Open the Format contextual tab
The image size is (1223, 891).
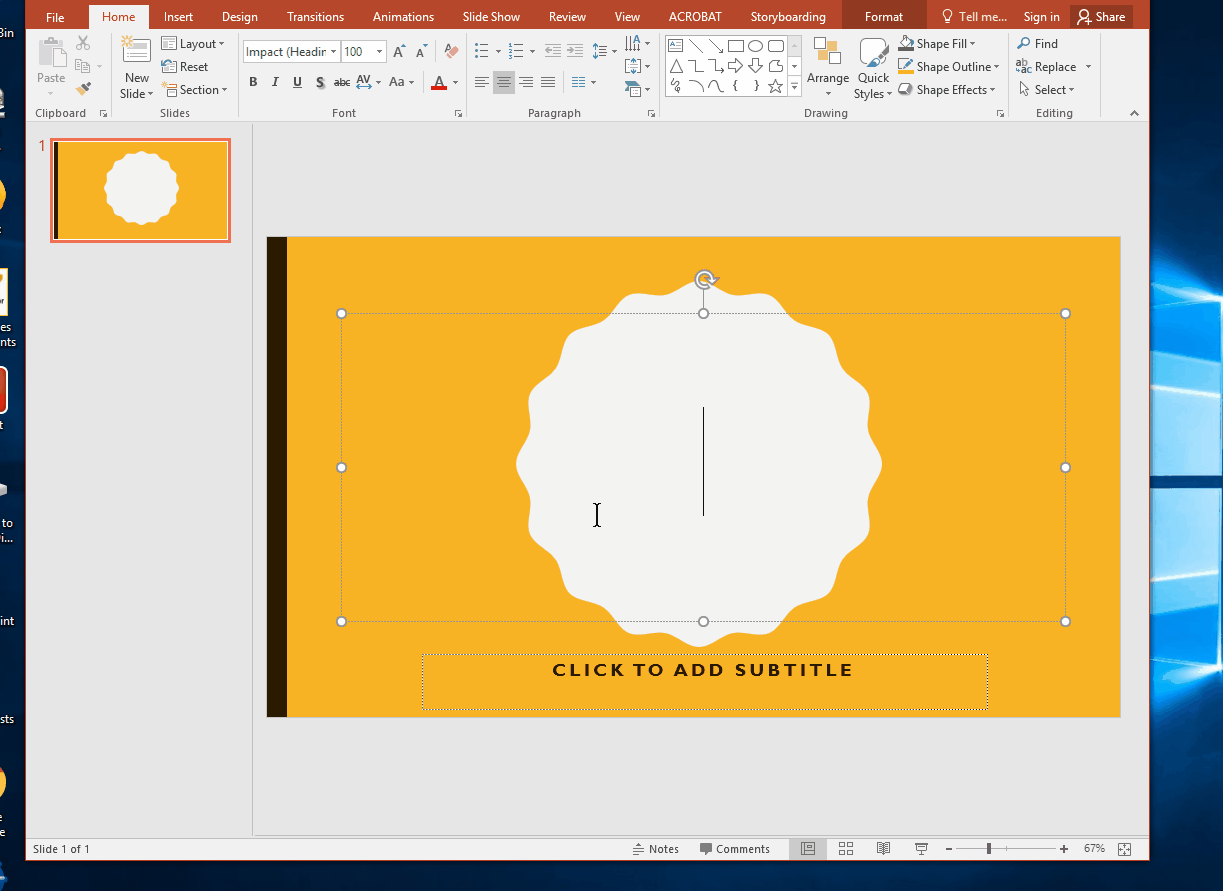click(x=884, y=17)
